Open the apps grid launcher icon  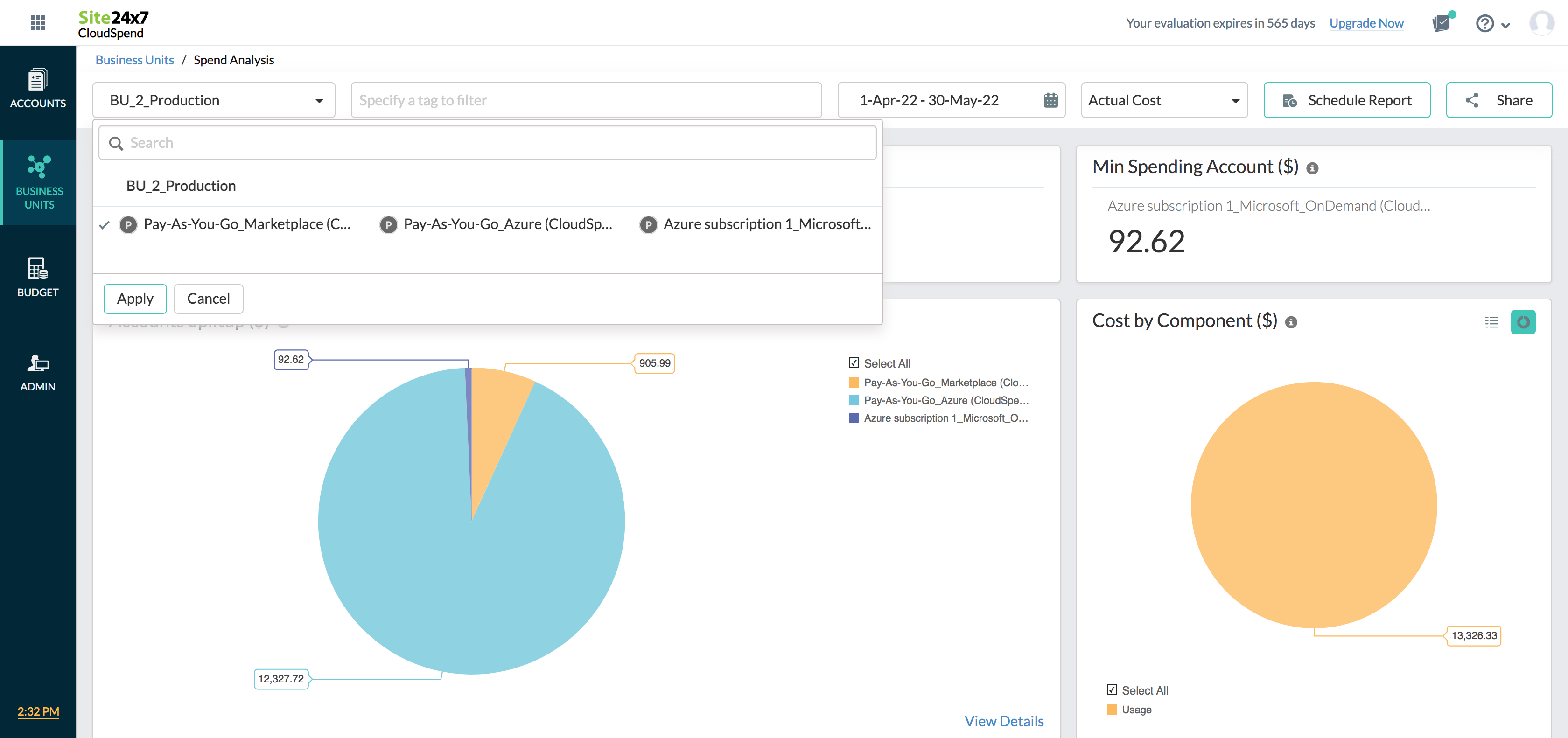(38, 22)
